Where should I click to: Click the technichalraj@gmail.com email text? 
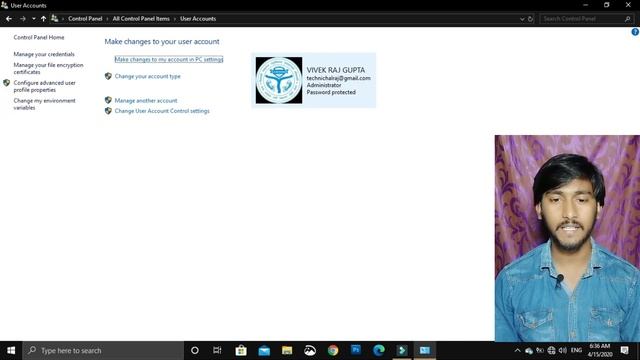coord(338,78)
